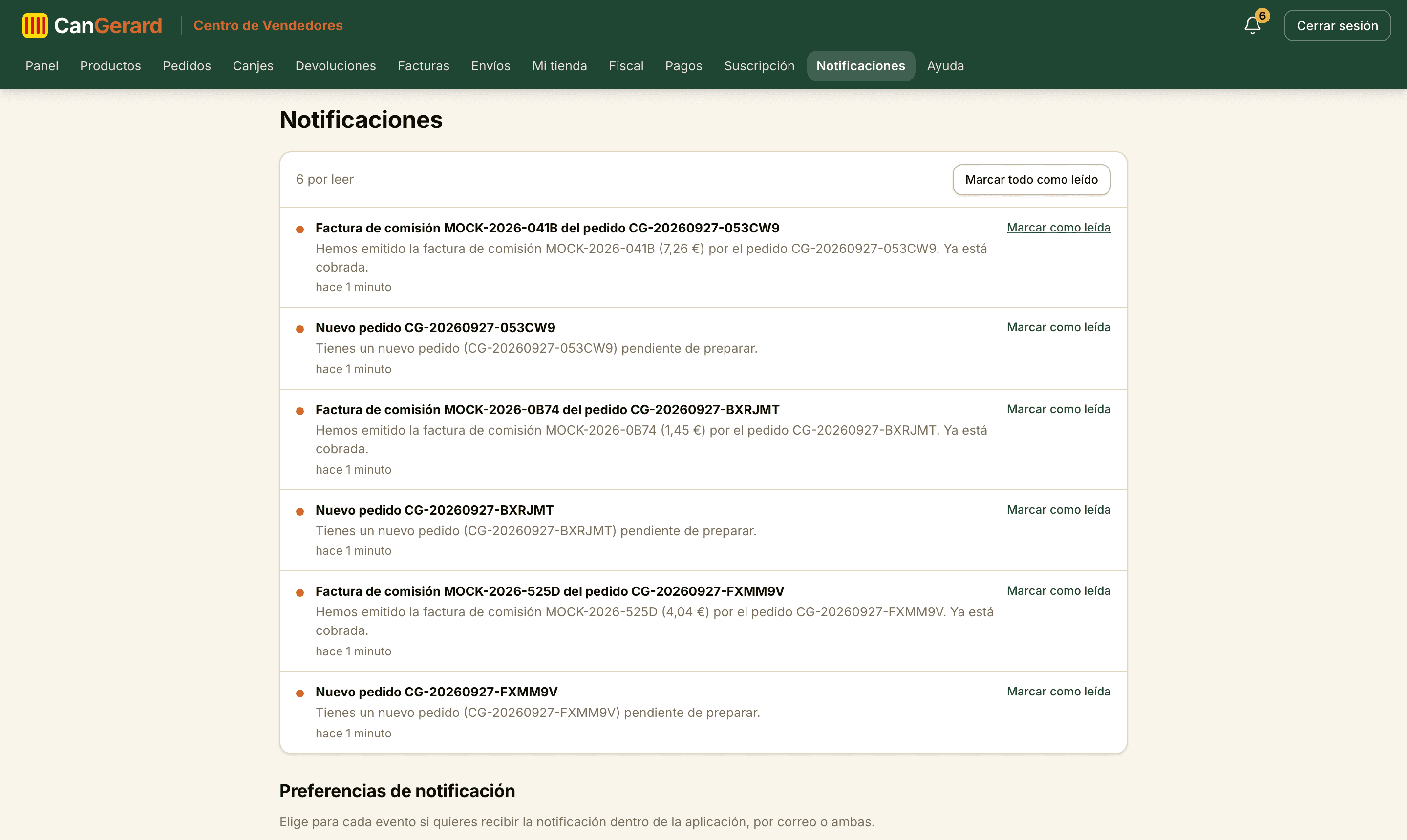Click the '6 por leer' counter text
This screenshot has height=840, width=1407.
coord(324,179)
